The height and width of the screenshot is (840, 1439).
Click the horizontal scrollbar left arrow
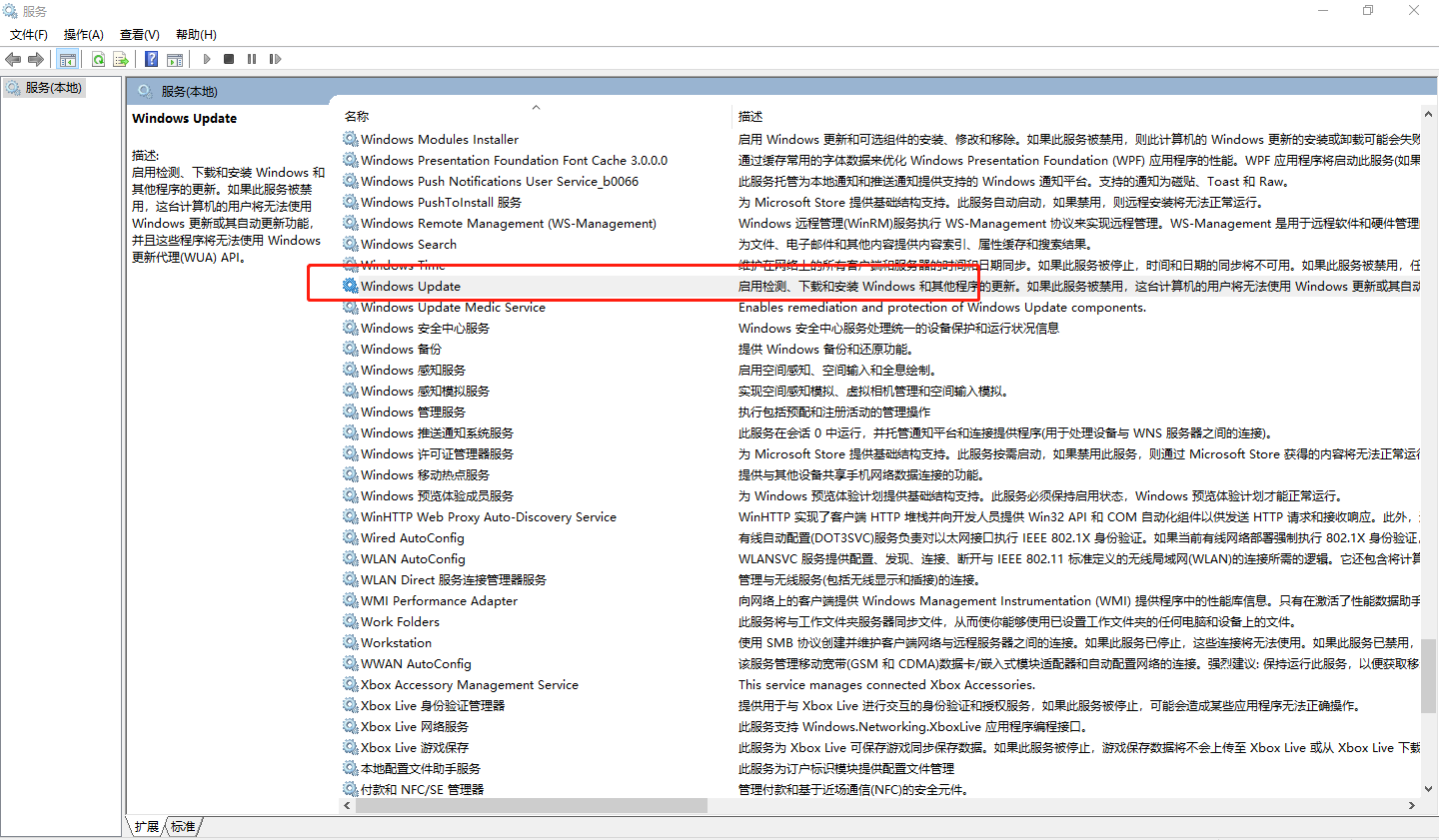pyautogui.click(x=348, y=805)
